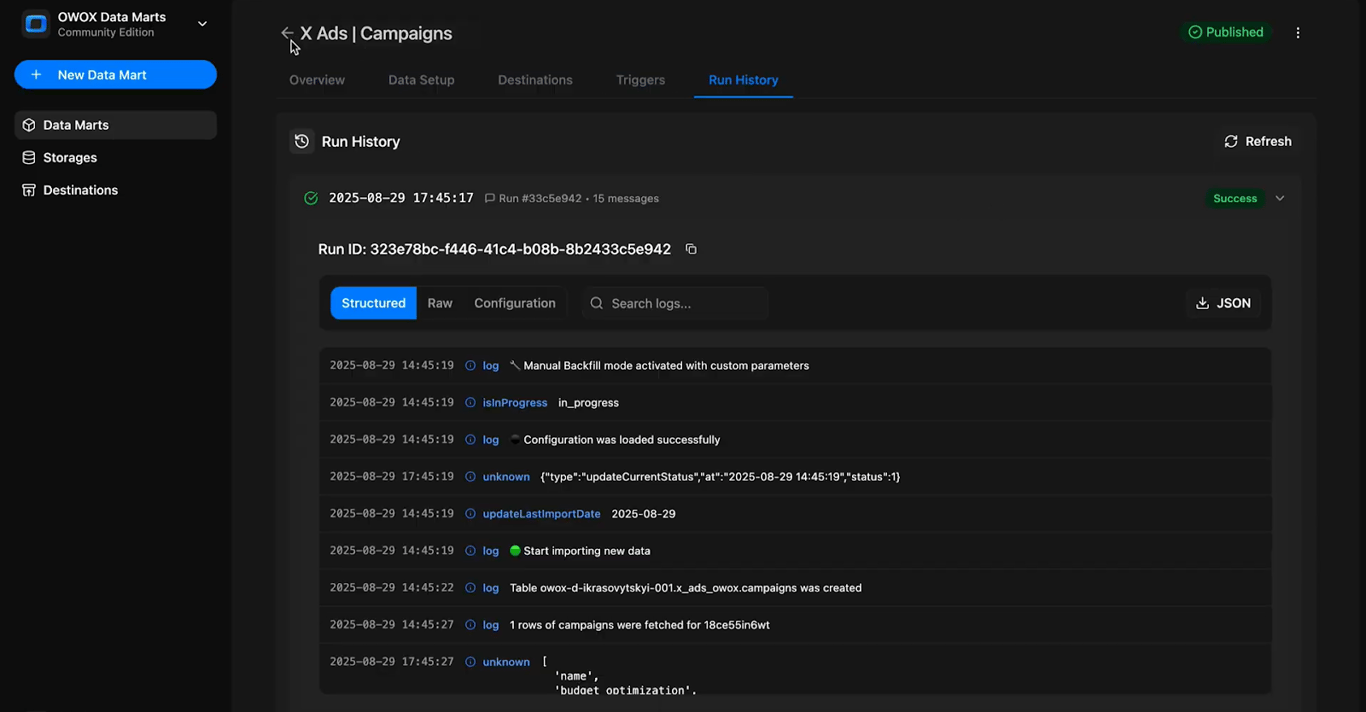Click the isInProgress log type label
Viewport: 1366px width, 712px height.
coord(515,403)
